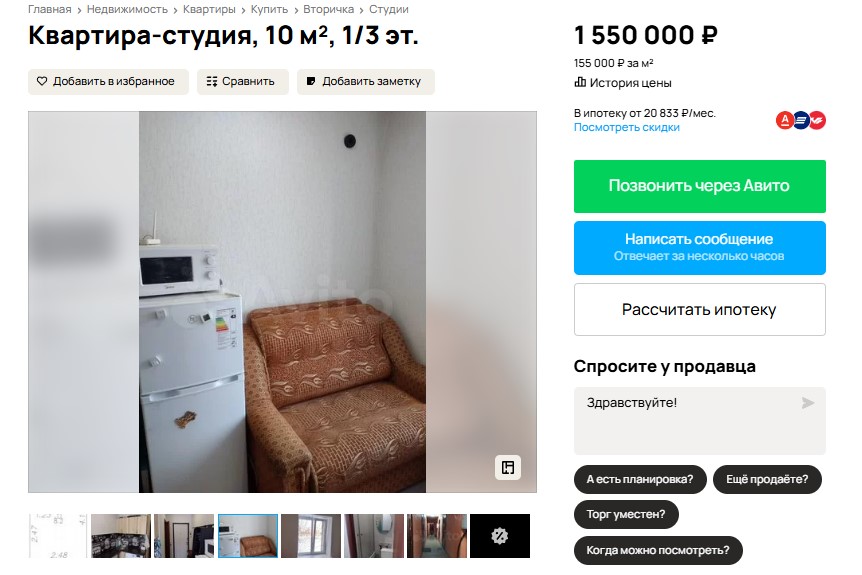Screen dimensions: 862x575
Task: Open the last black thumbnail with percent icon
Action: click(x=500, y=536)
